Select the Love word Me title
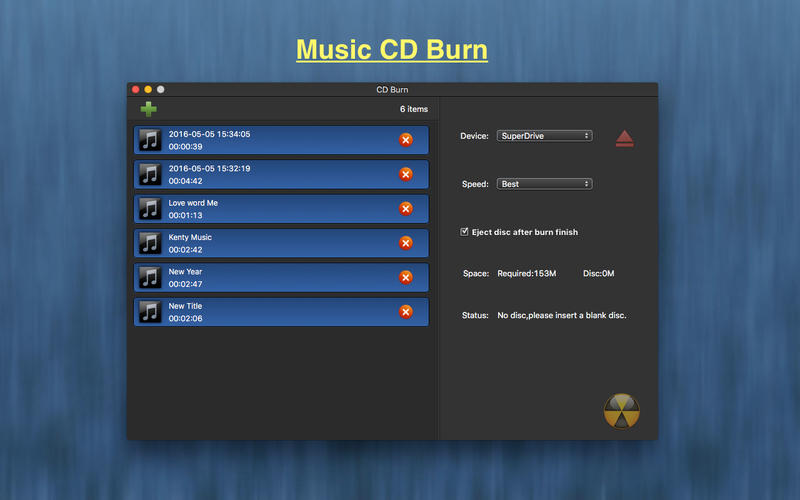 pos(193,203)
